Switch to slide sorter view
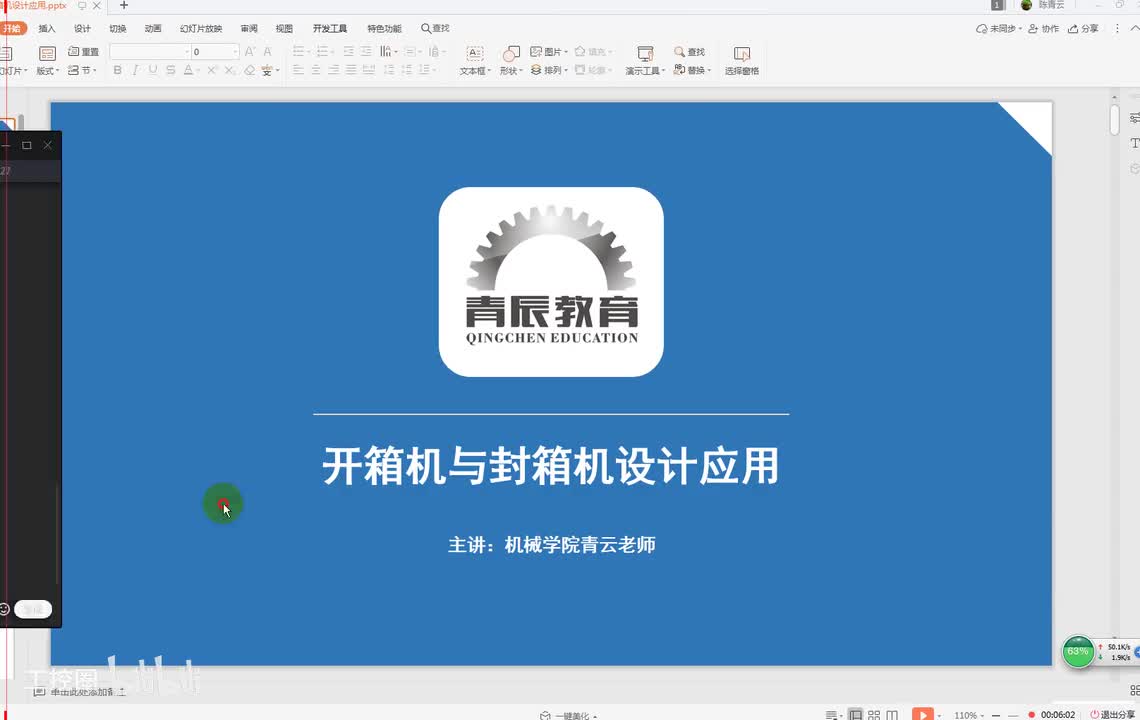Viewport: 1140px width, 720px height. coord(874,716)
